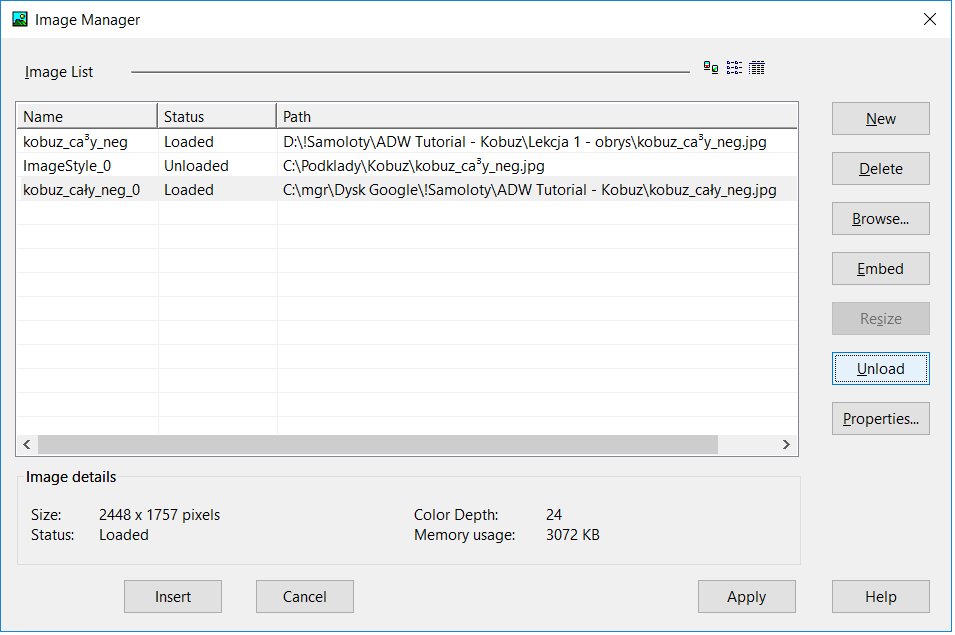Switch image list to small list view
The width and height of the screenshot is (955, 635).
tap(734, 68)
